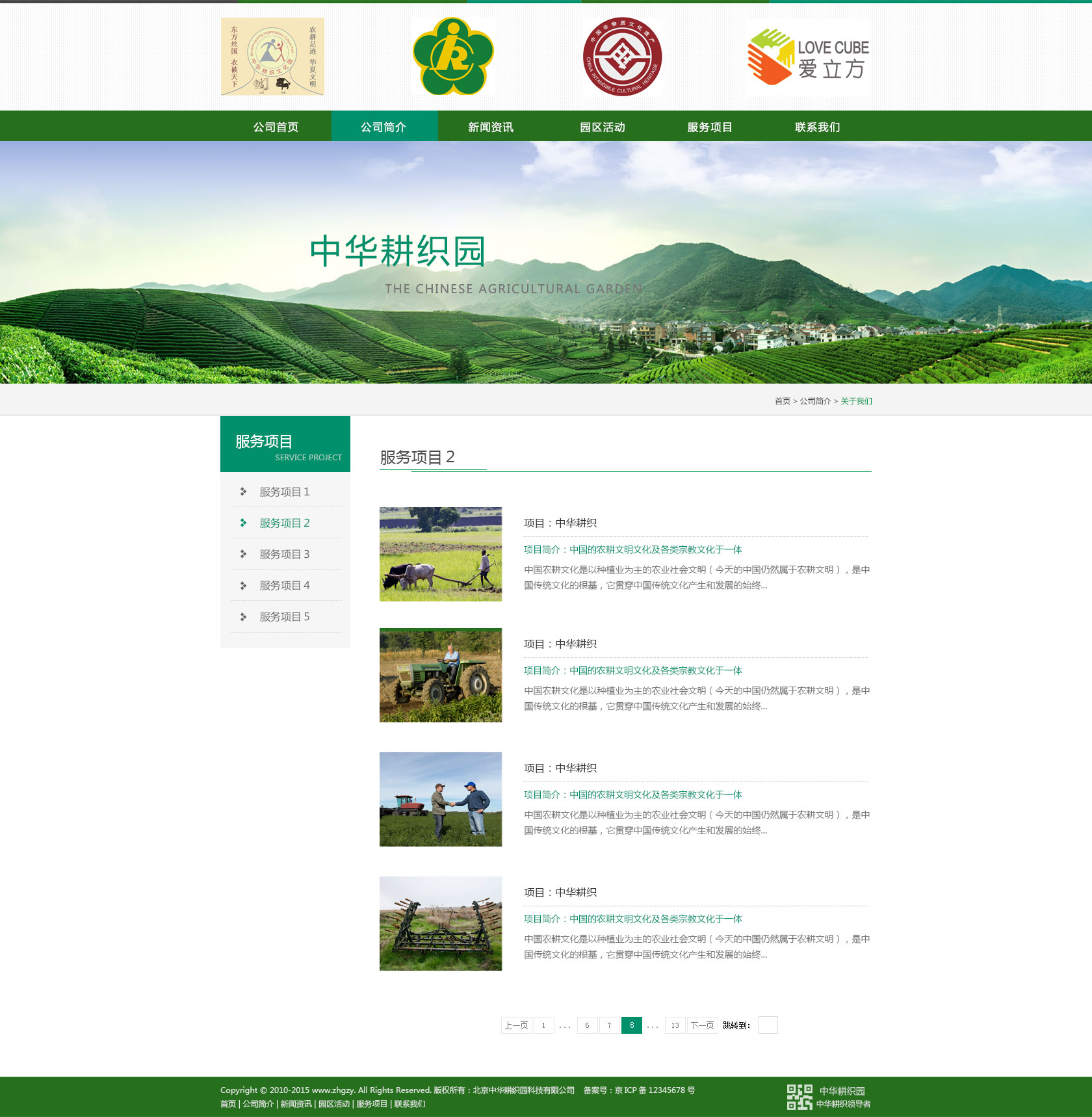Jump to pagination page 13

click(x=675, y=1024)
